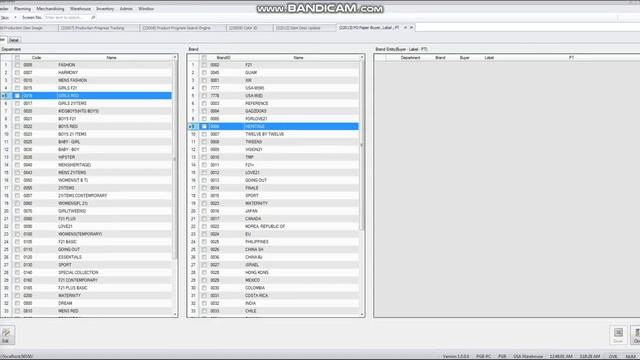
Task: Select the DREAM department row
Action: [x=86, y=303]
